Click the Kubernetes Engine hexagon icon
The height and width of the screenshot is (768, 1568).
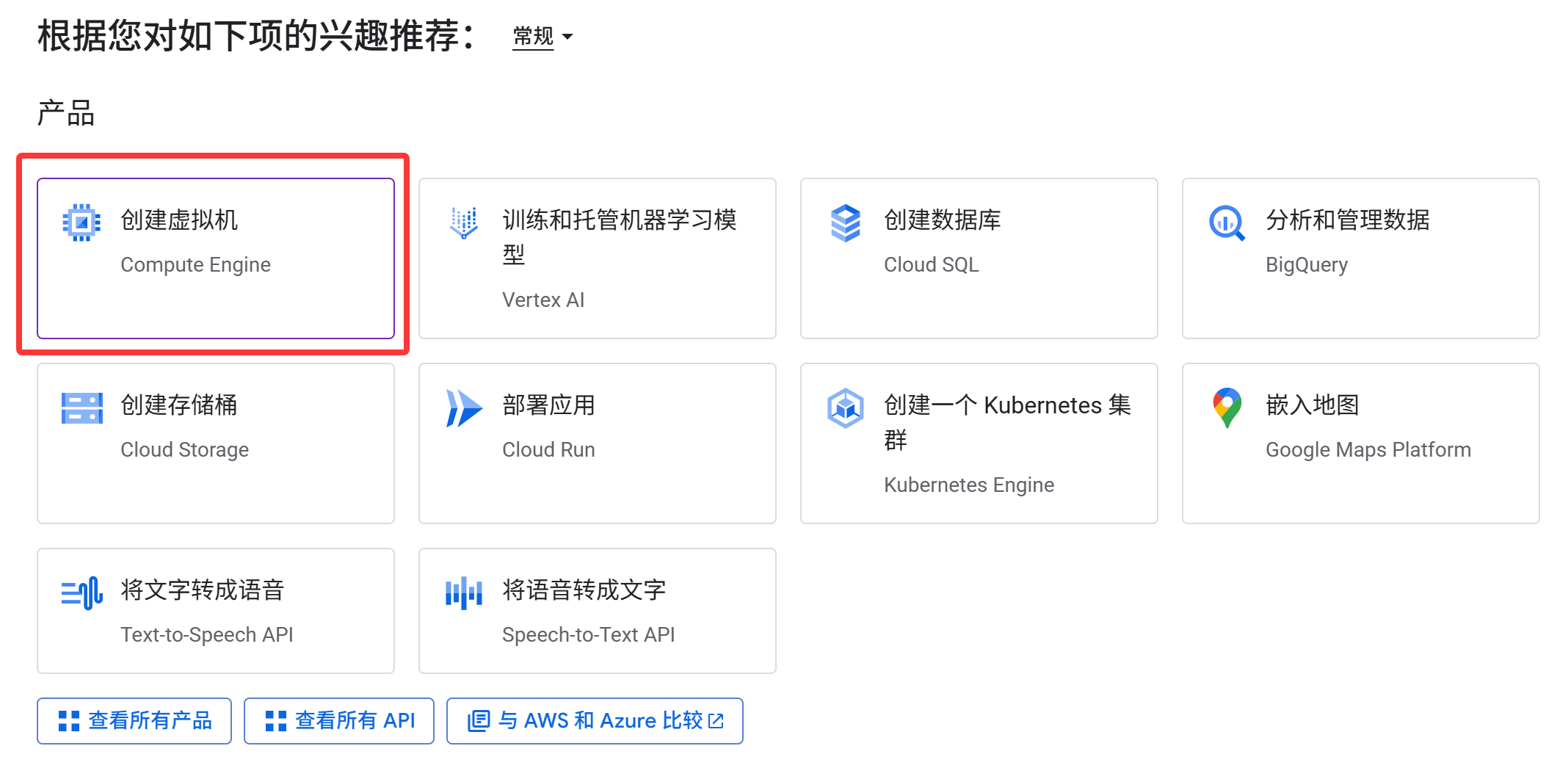tap(846, 408)
